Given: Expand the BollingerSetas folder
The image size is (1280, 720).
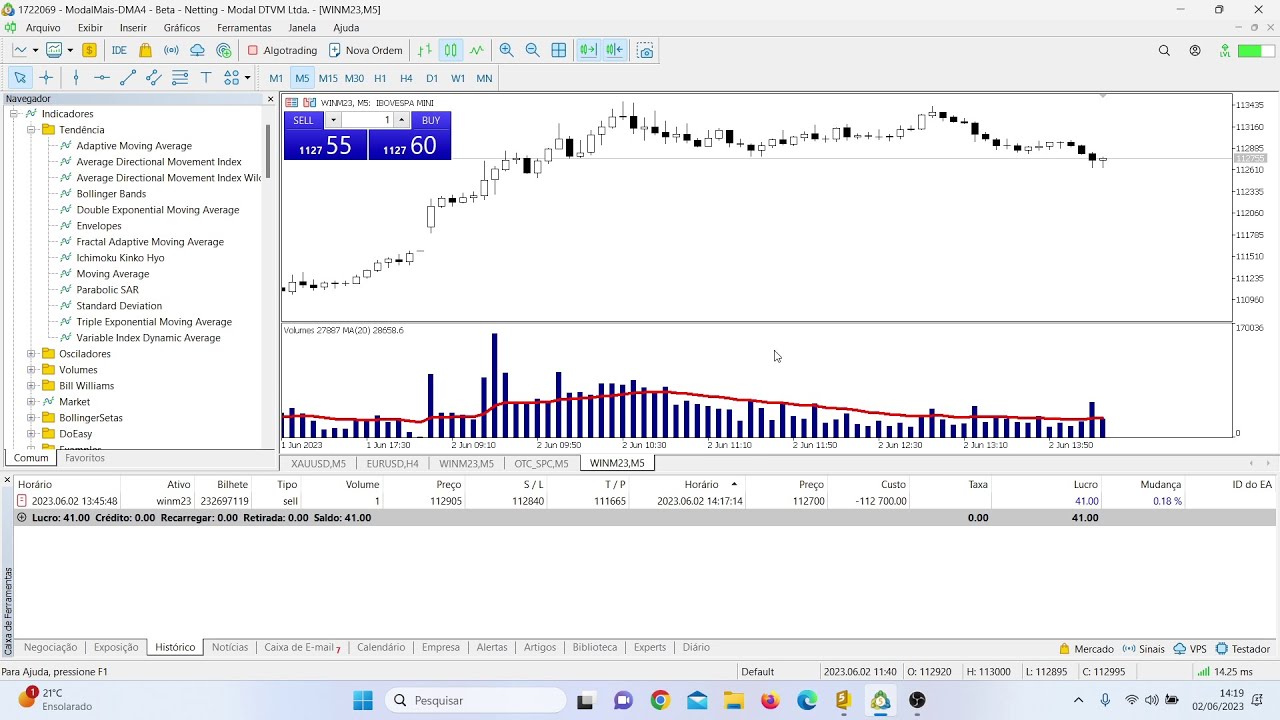Looking at the screenshot, I should point(31,418).
